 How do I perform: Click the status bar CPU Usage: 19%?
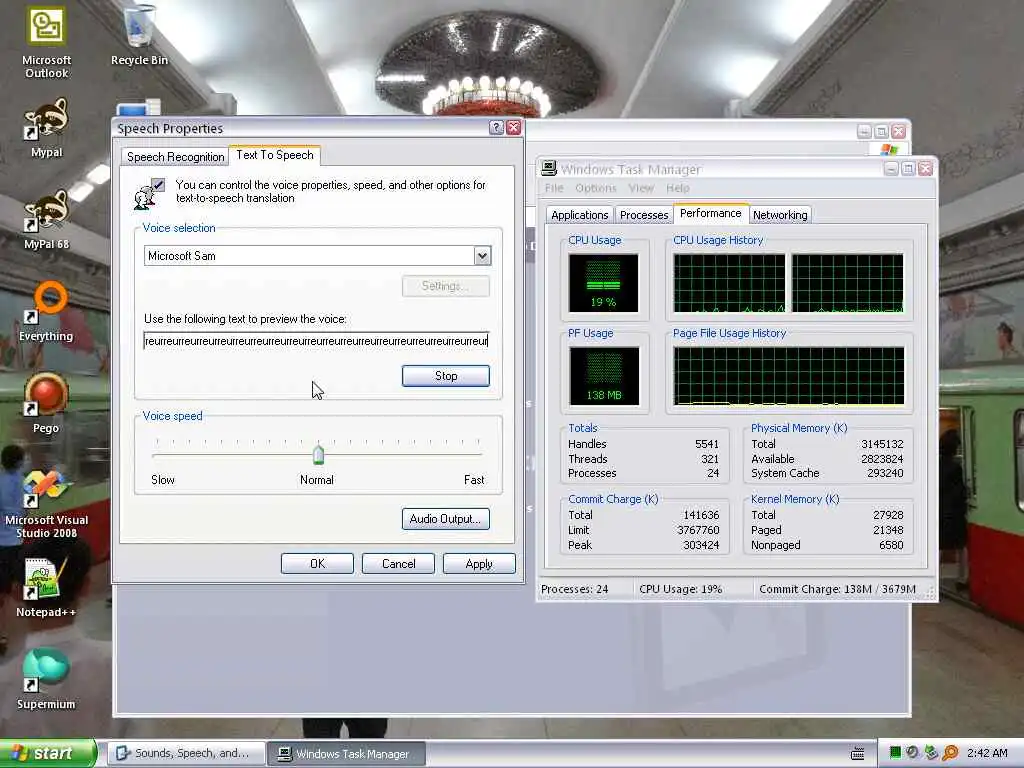pyautogui.click(x=680, y=589)
